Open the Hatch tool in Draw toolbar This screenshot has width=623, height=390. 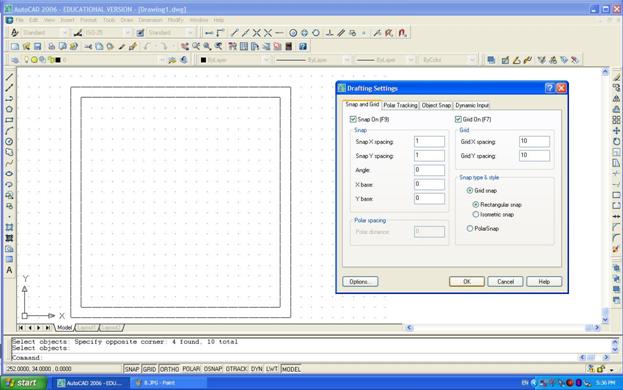click(x=10, y=228)
